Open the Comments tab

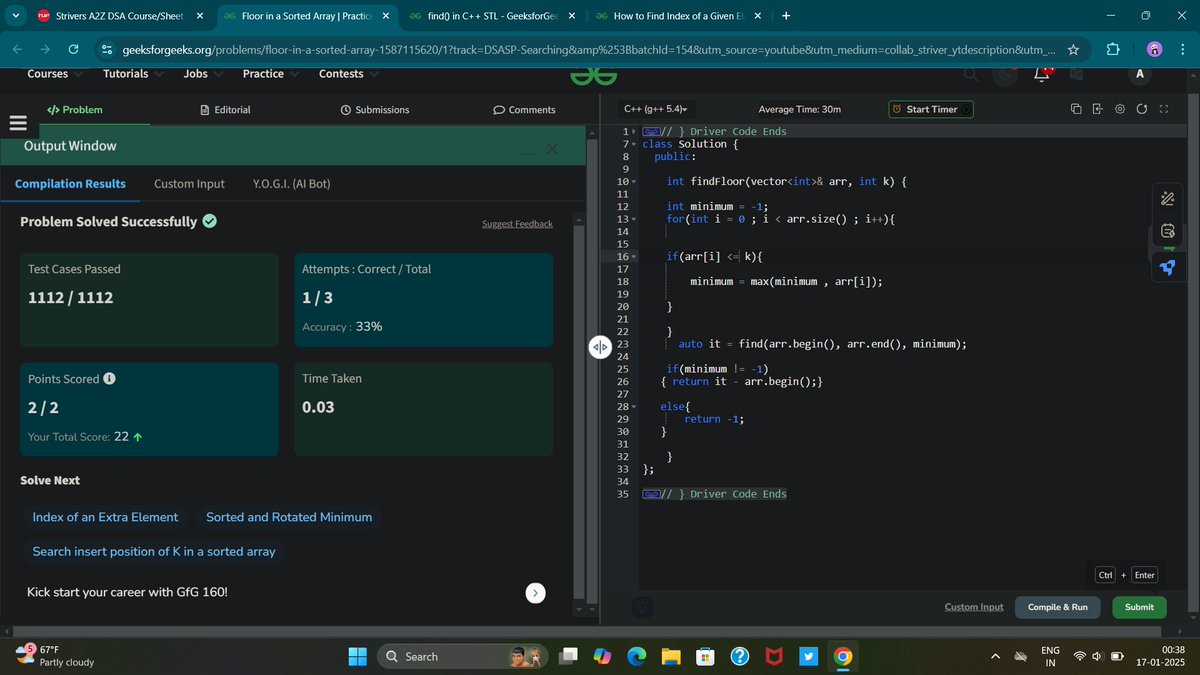coord(524,110)
